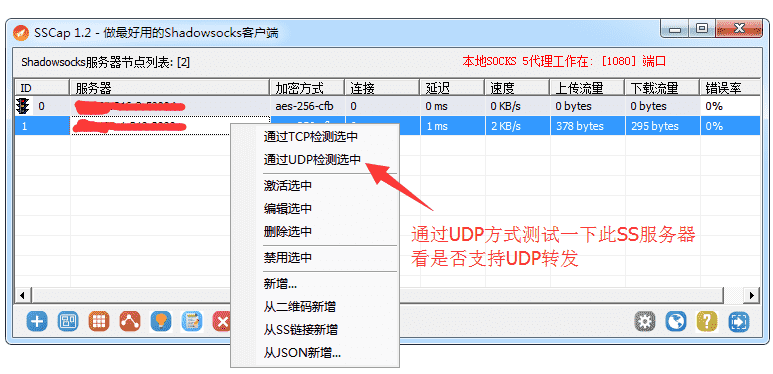773x374 pixels.
Task: Sort by the 加密方式 column header
Action: 307,88
